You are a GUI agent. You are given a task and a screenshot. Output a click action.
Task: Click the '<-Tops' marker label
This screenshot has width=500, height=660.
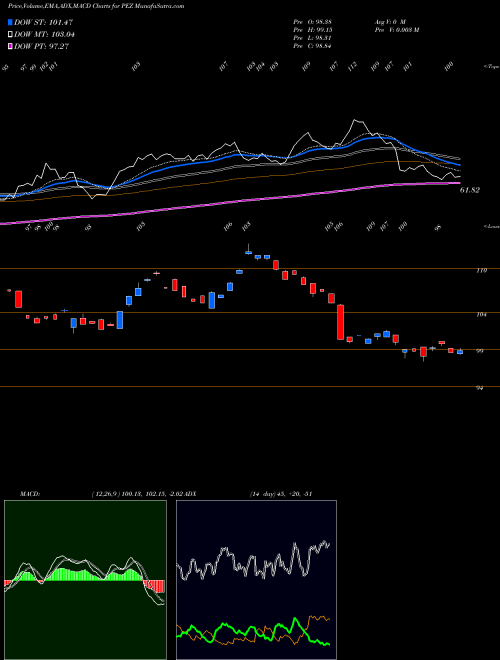click(x=491, y=67)
